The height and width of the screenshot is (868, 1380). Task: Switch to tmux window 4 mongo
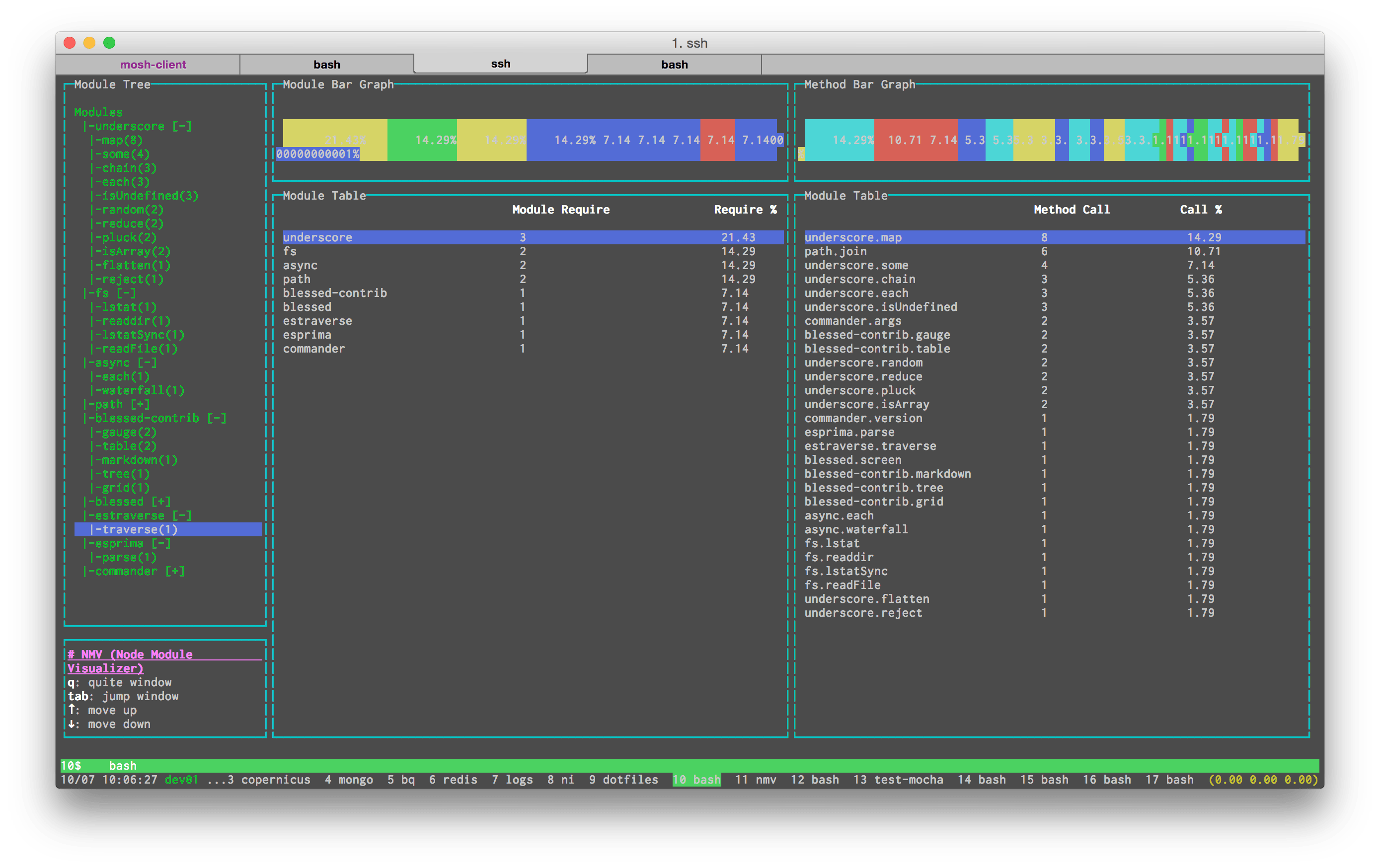click(348, 779)
